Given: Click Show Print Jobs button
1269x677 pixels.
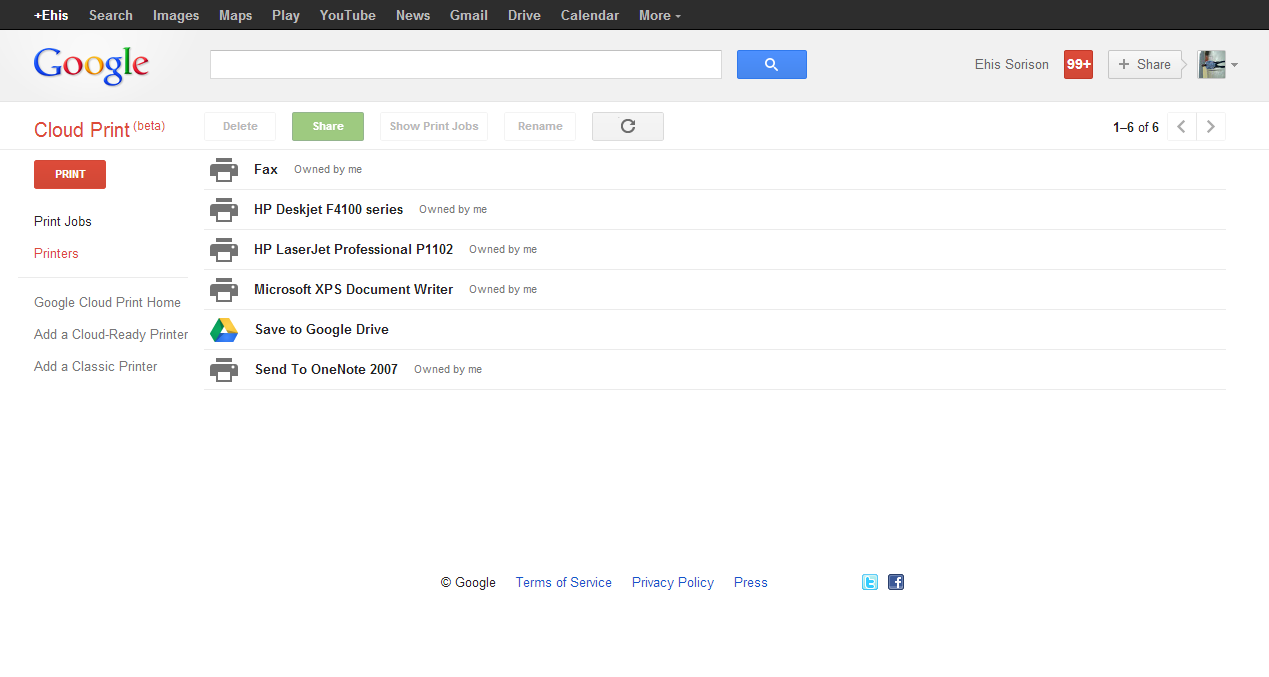Looking at the screenshot, I should click(434, 126).
